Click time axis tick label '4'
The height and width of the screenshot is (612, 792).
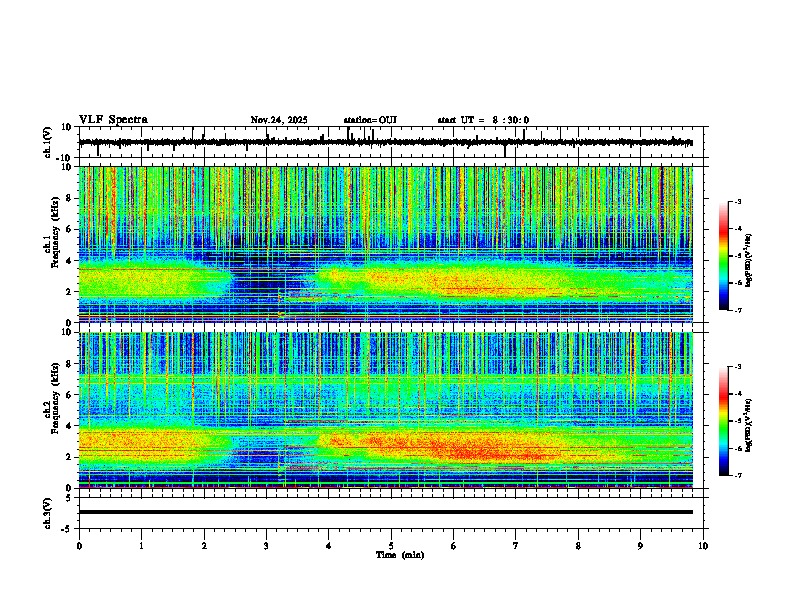329,546
